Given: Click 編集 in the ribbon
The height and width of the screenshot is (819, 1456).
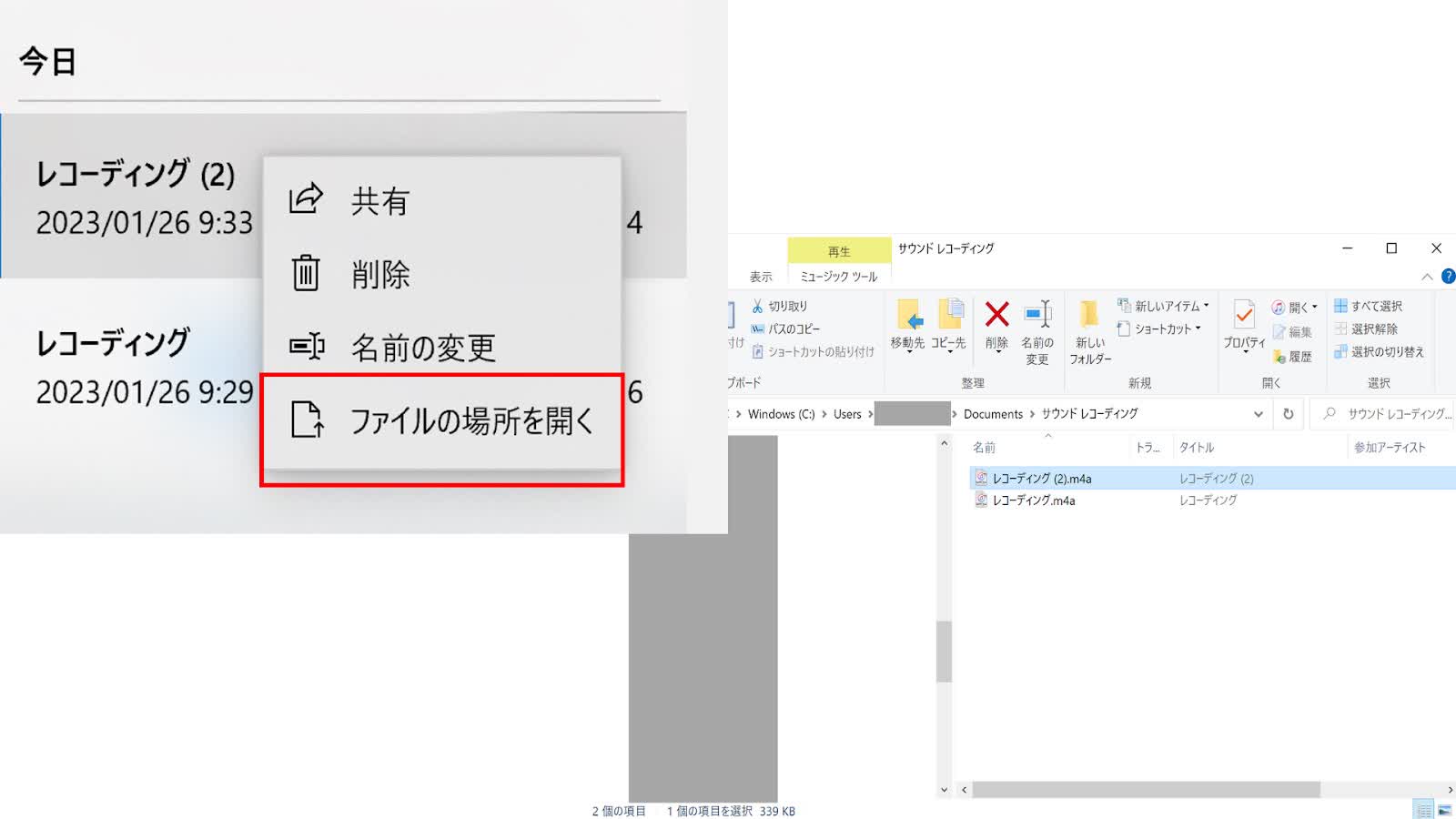Looking at the screenshot, I should 1292,332.
